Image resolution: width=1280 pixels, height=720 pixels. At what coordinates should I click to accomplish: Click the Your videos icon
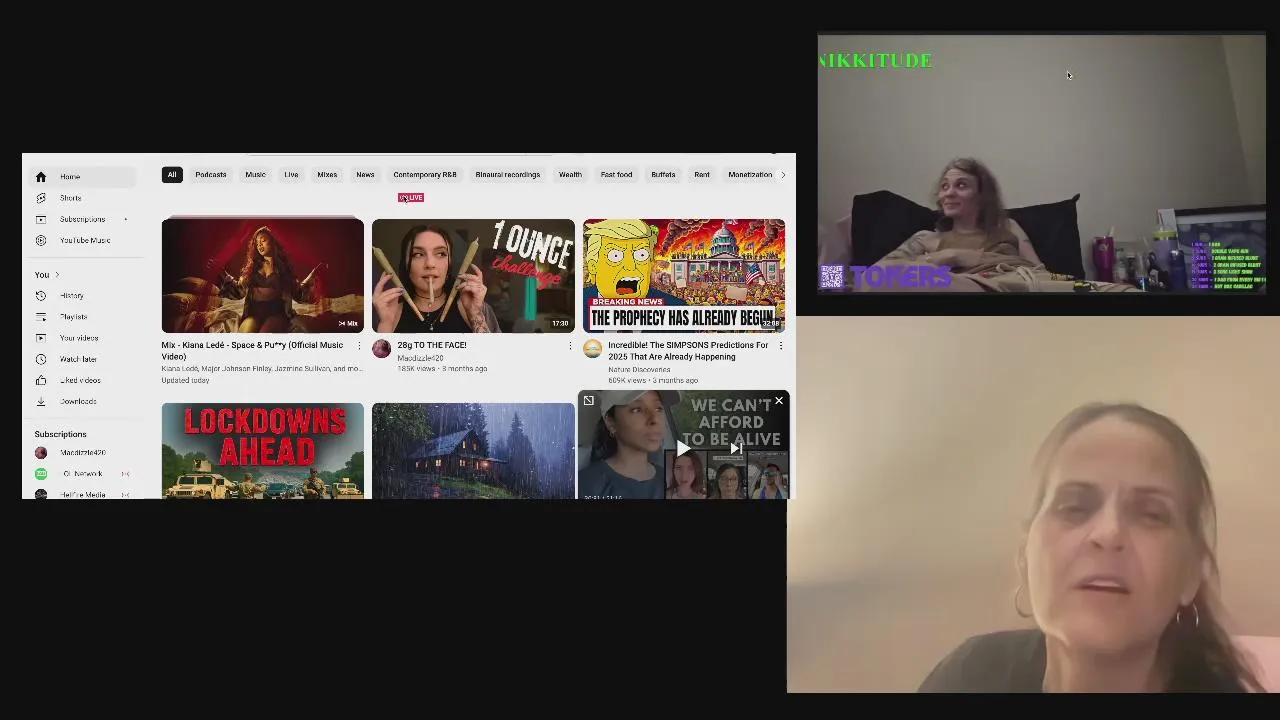[41, 338]
